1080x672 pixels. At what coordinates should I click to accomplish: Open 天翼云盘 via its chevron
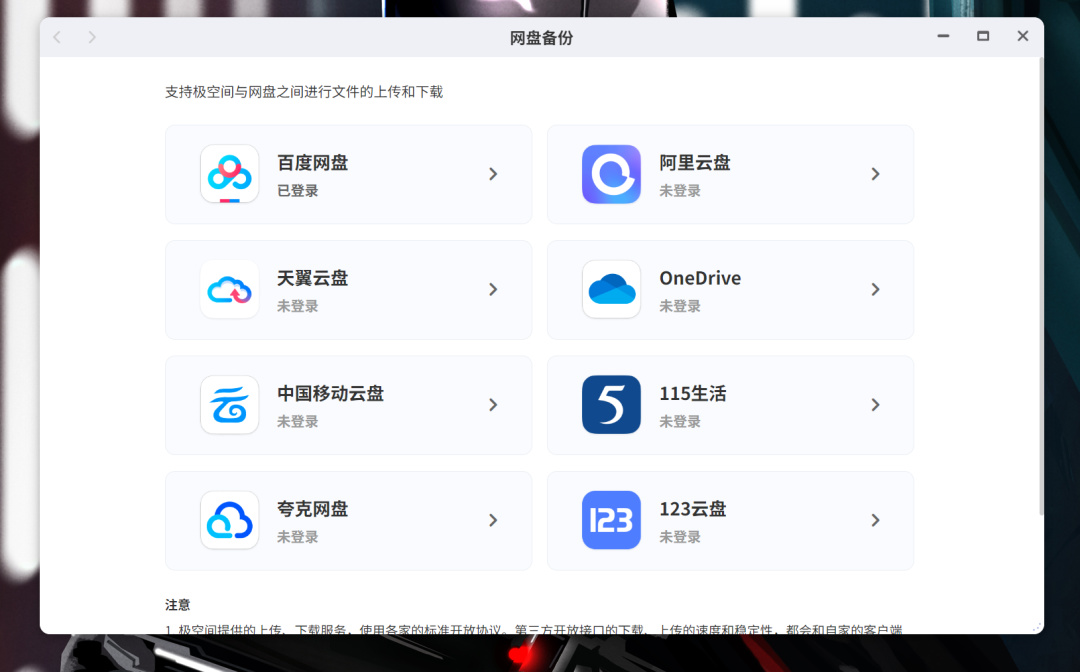[493, 289]
